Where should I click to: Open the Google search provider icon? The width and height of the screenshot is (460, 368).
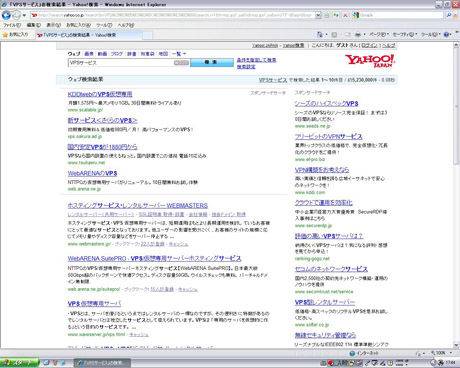tap(356, 15)
